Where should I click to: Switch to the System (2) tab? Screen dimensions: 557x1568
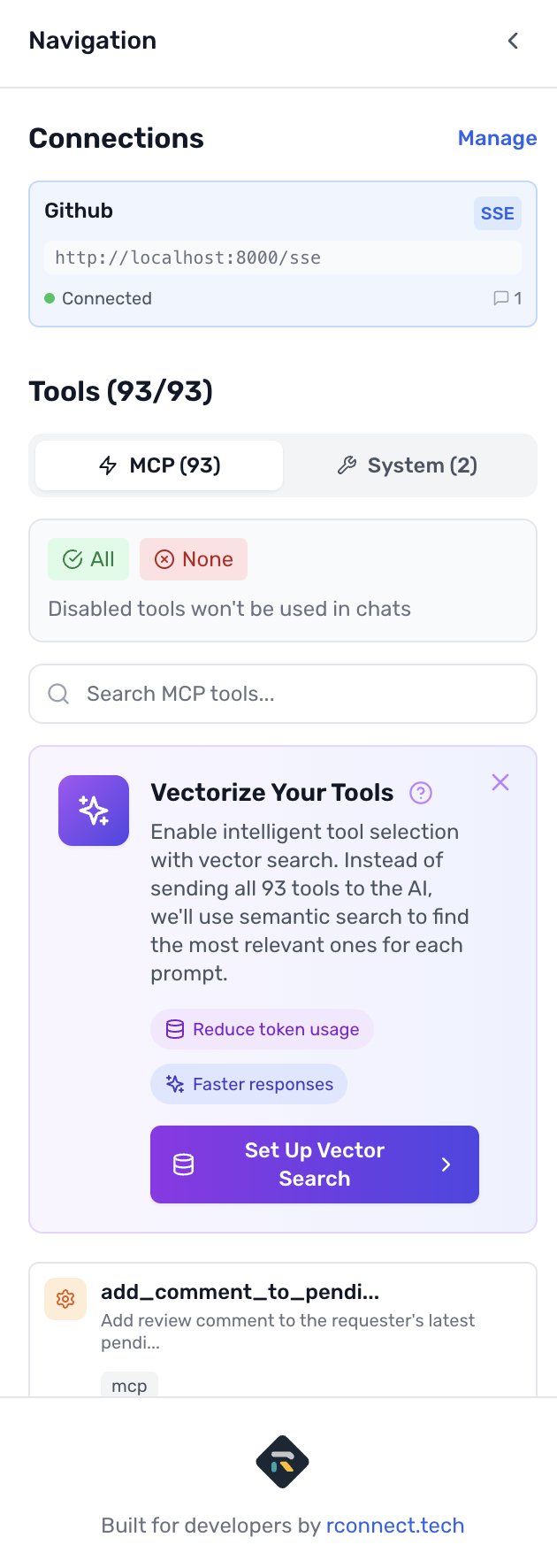(406, 465)
